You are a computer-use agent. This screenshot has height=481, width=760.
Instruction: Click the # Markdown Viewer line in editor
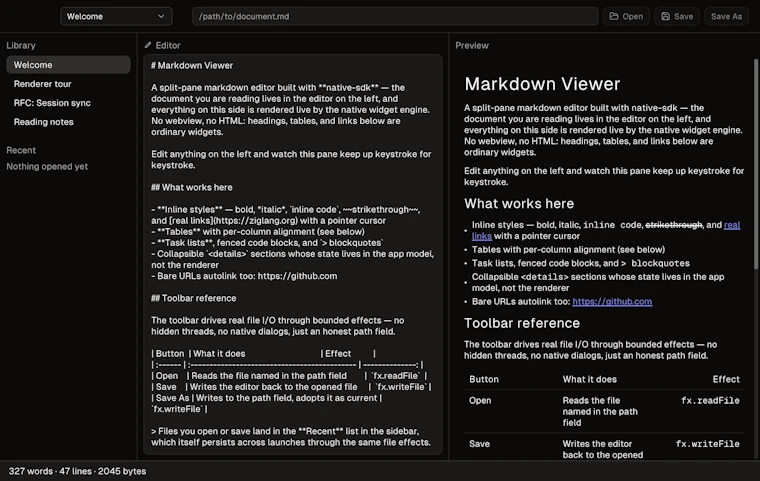(192, 65)
